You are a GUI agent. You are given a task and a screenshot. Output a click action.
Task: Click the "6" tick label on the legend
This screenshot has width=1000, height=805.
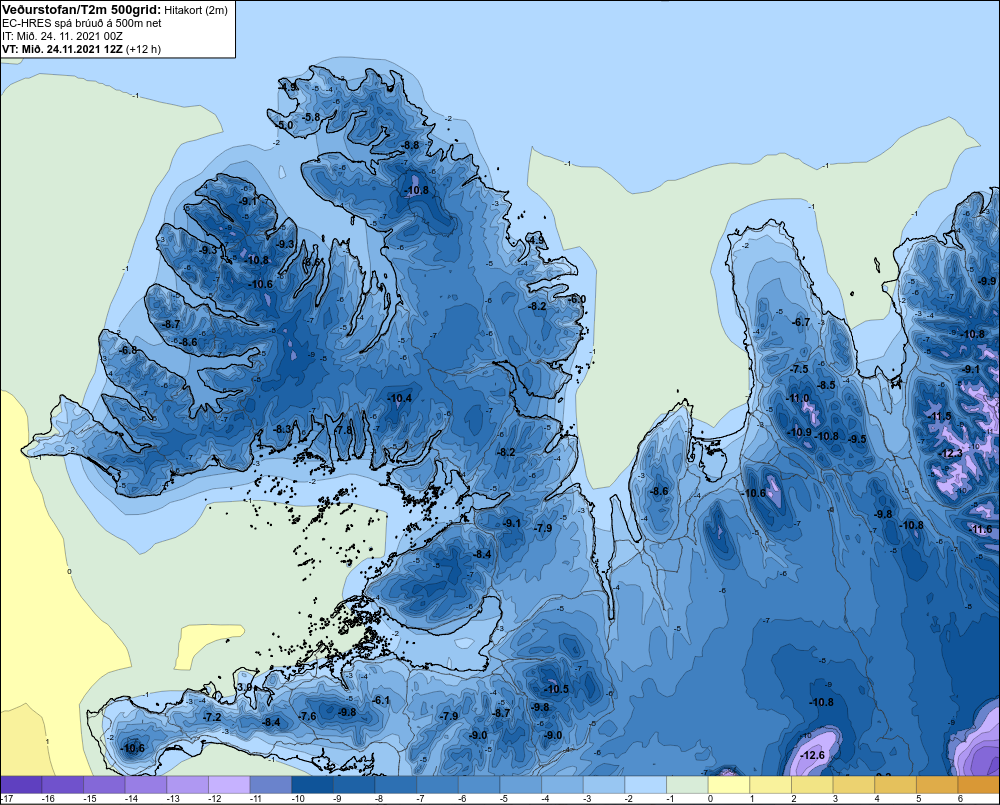click(960, 799)
